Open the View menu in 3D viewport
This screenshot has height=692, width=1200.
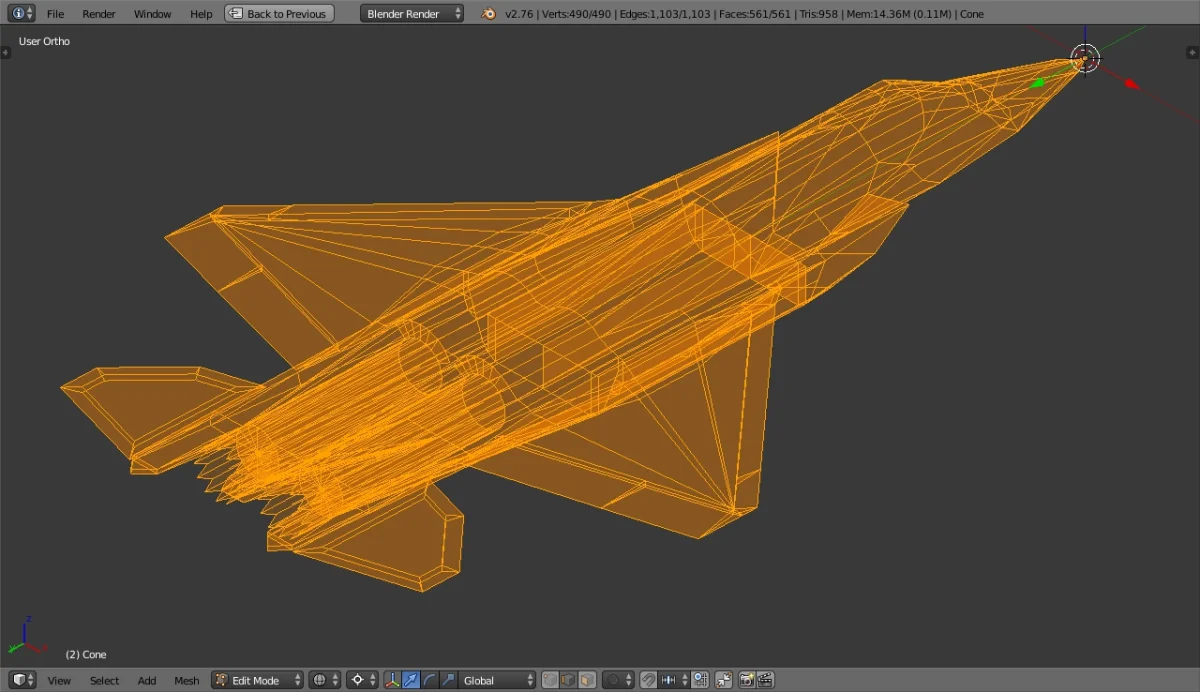pos(59,681)
